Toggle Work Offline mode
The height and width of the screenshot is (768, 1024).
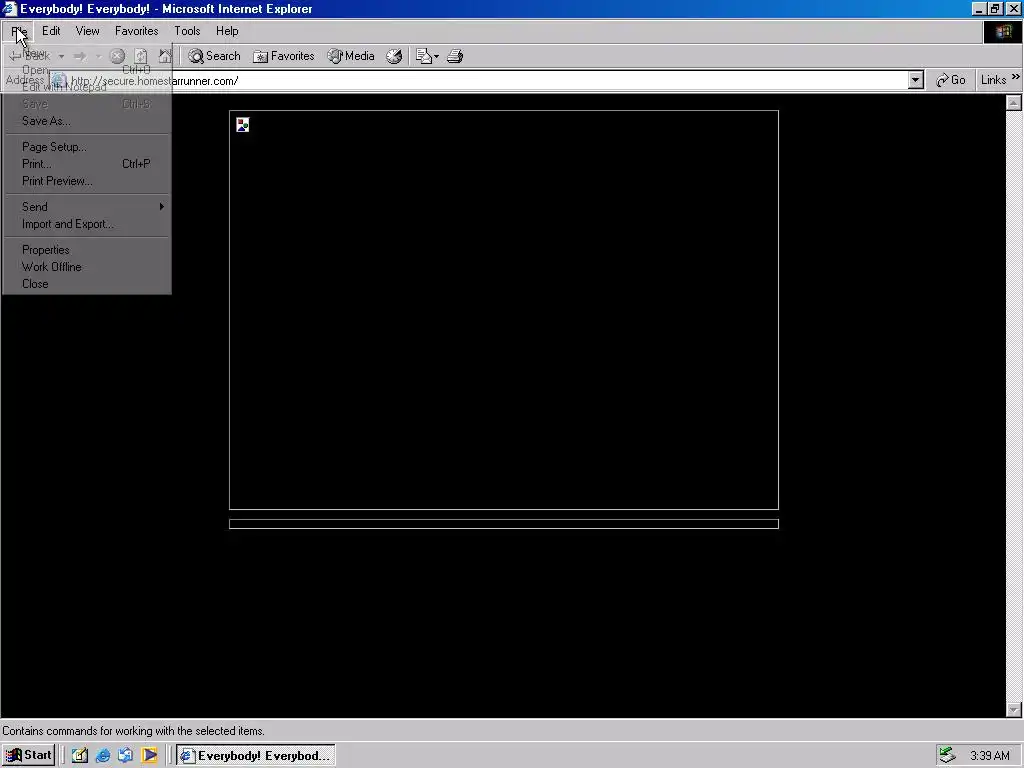[x=86, y=267]
